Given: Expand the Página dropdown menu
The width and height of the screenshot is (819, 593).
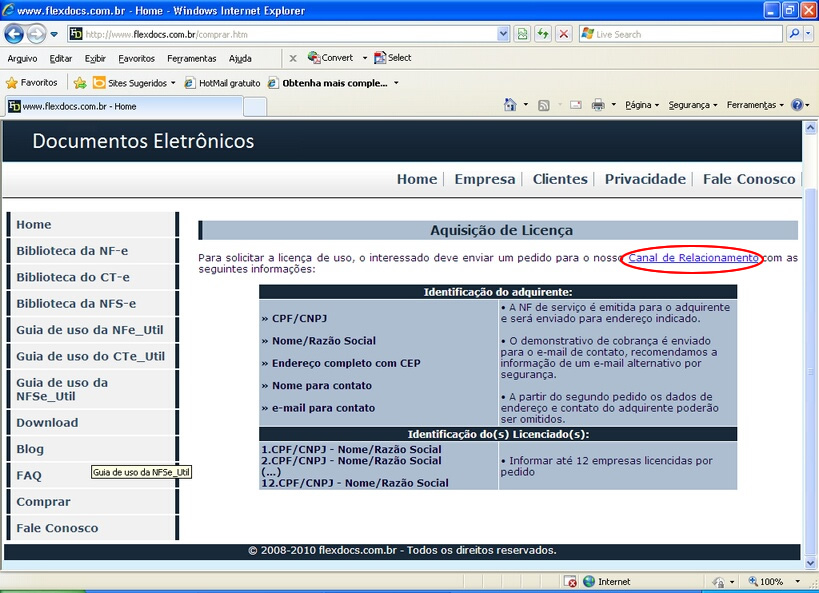Looking at the screenshot, I should pyautogui.click(x=641, y=105).
